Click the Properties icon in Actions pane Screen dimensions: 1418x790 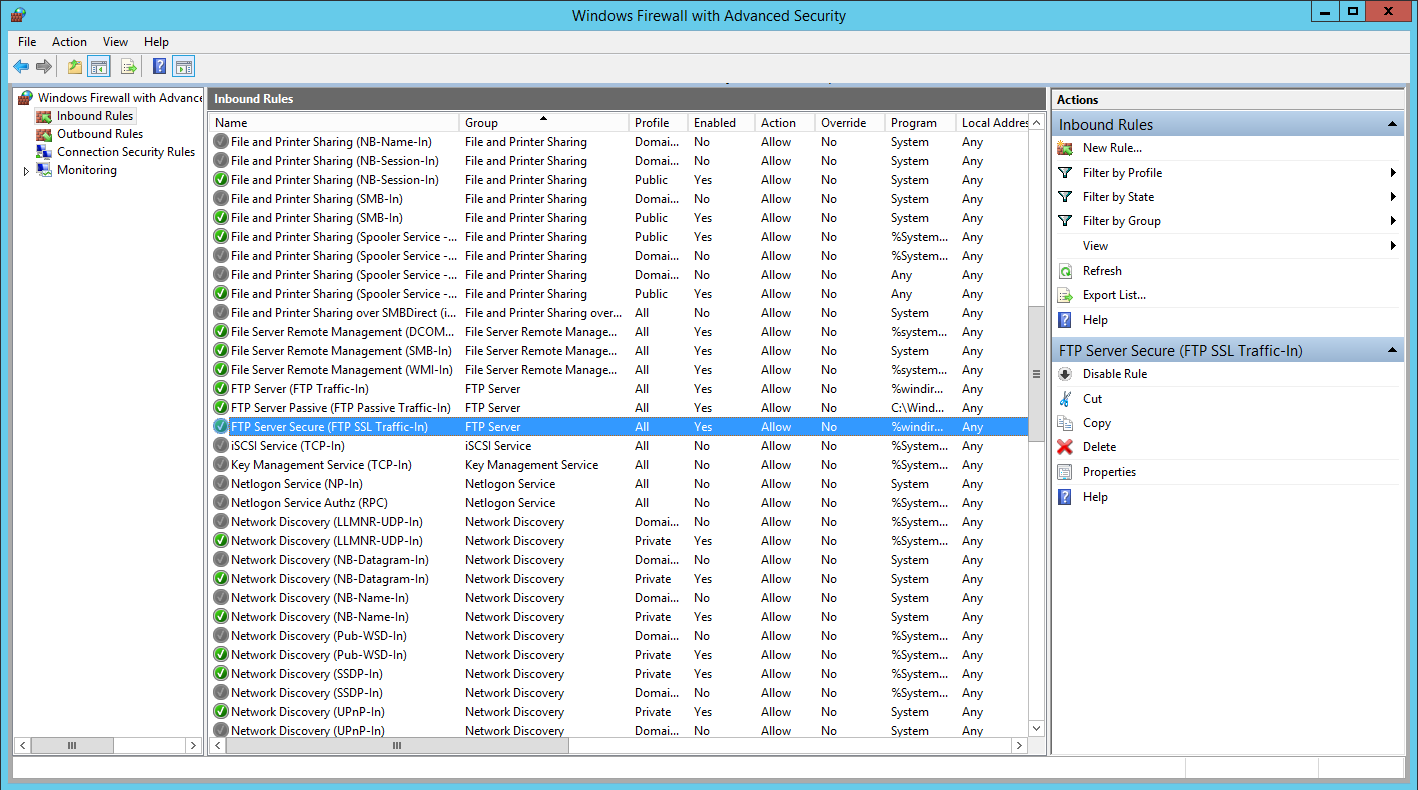1065,472
